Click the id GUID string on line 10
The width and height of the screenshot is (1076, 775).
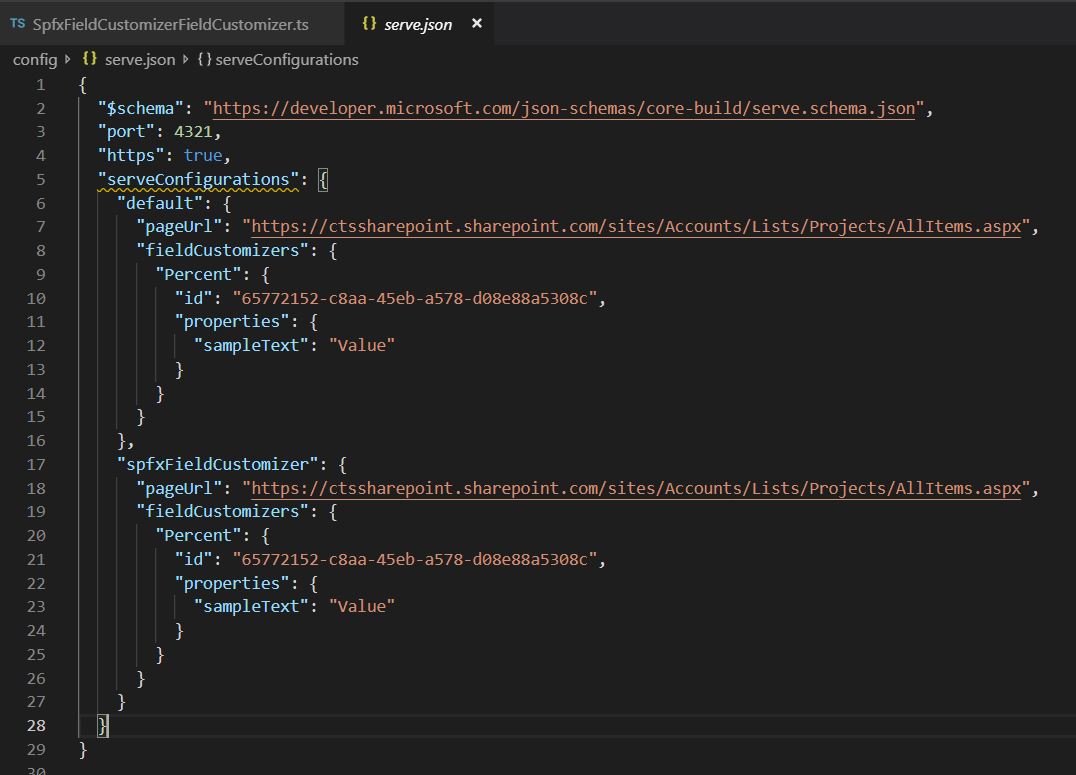(414, 299)
